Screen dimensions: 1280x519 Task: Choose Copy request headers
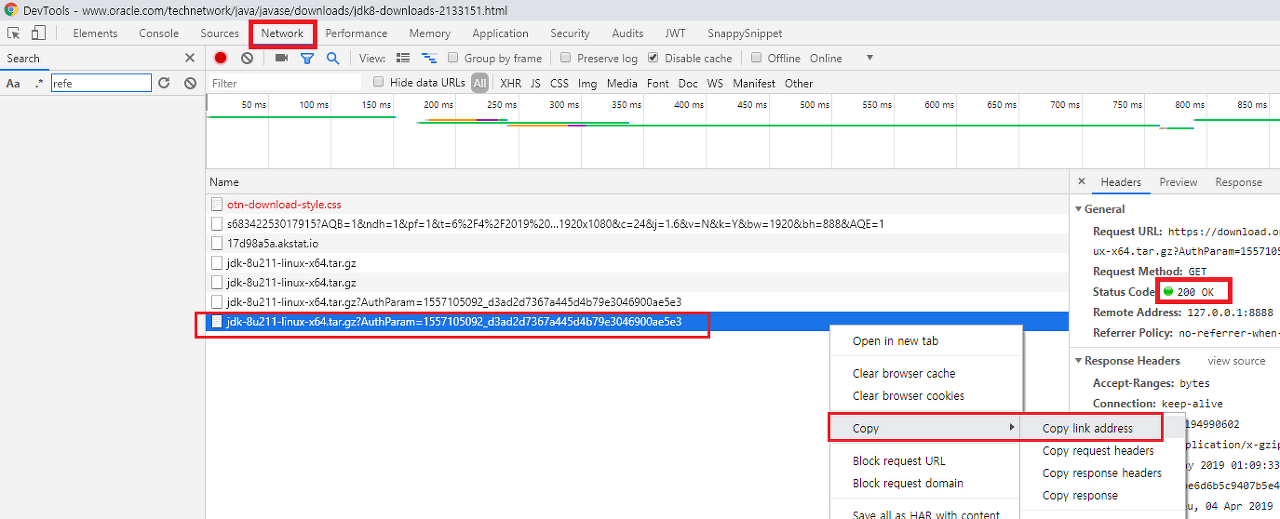1098,451
